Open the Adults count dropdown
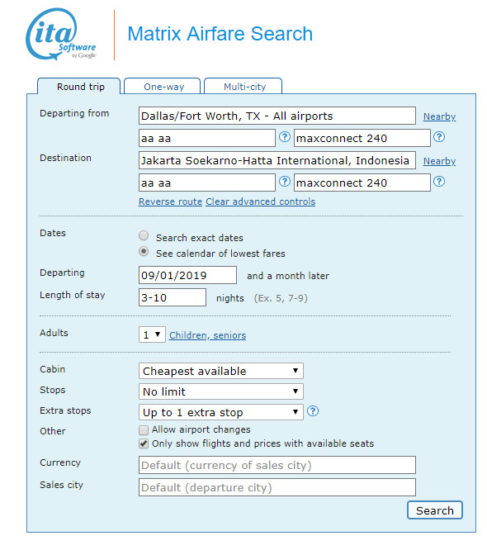 click(x=152, y=335)
